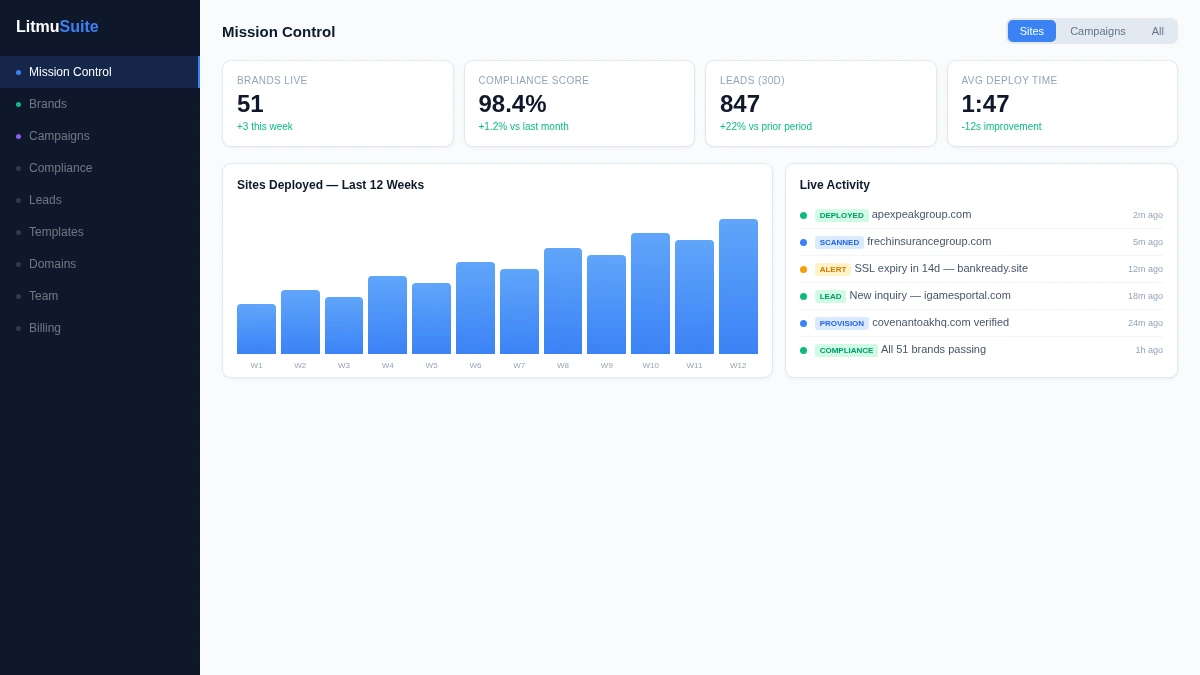Switch to the Campaigns view toggle
Image resolution: width=1200 pixels, height=675 pixels.
point(1097,31)
